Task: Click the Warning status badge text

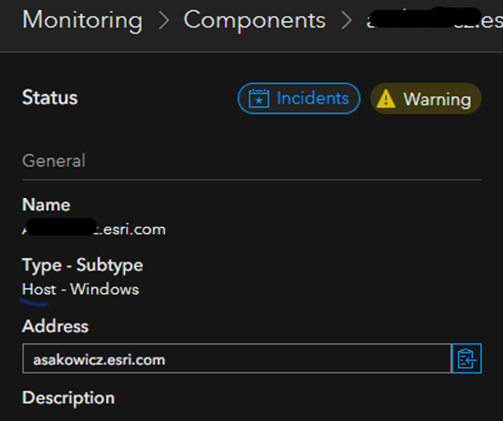Action: pos(437,99)
